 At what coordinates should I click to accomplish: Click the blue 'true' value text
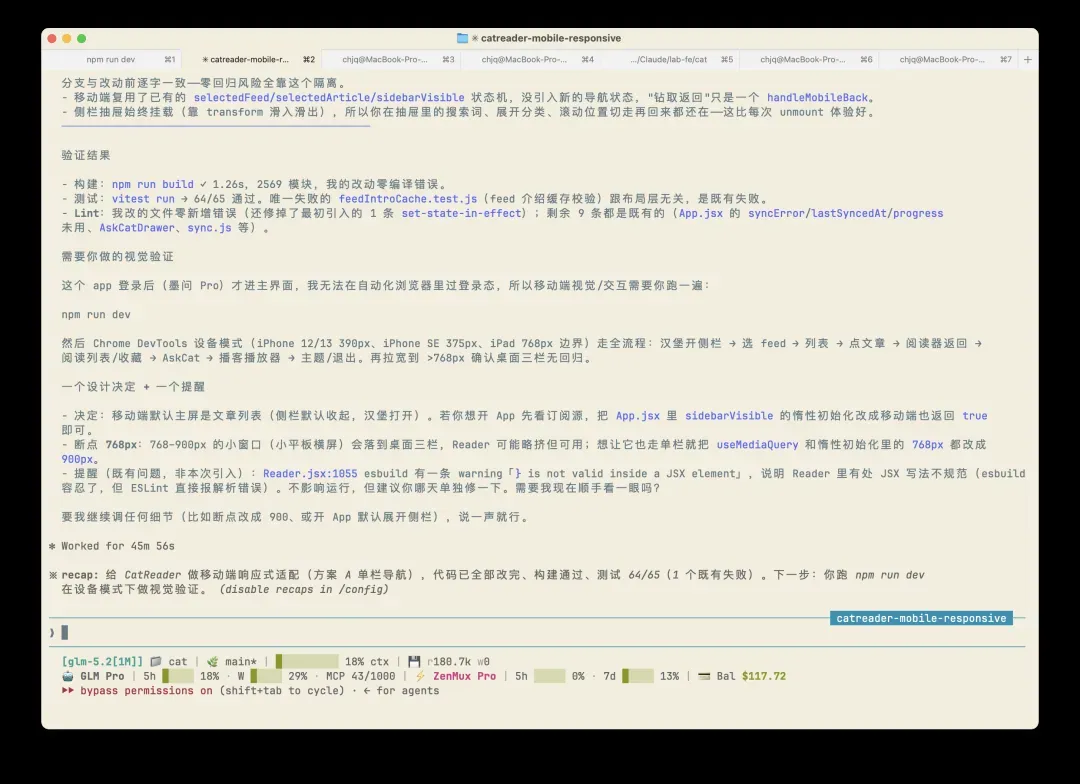pos(975,416)
